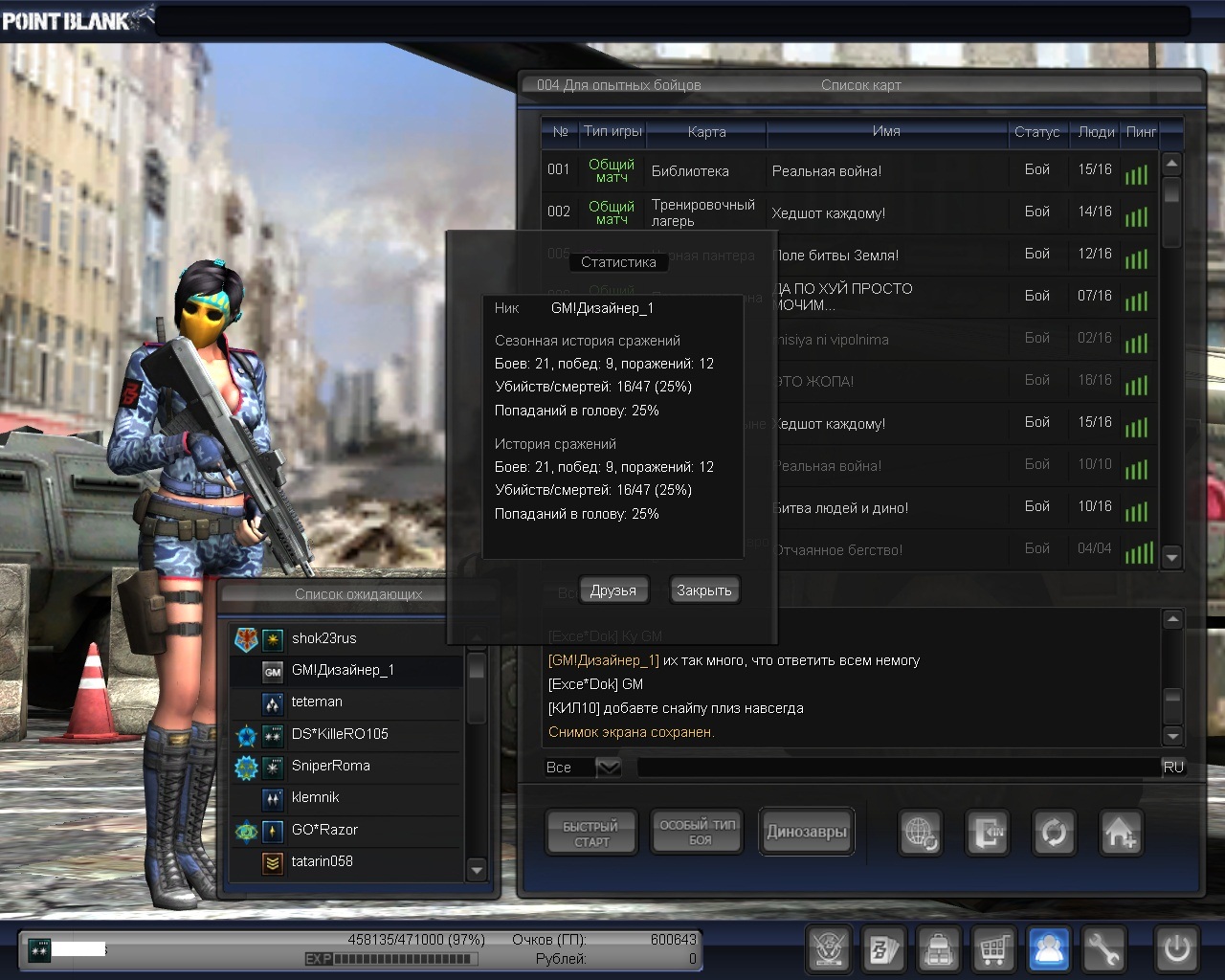Screen dimensions: 1225x980
Task: Click the power exit icon
Action: 1176,948
